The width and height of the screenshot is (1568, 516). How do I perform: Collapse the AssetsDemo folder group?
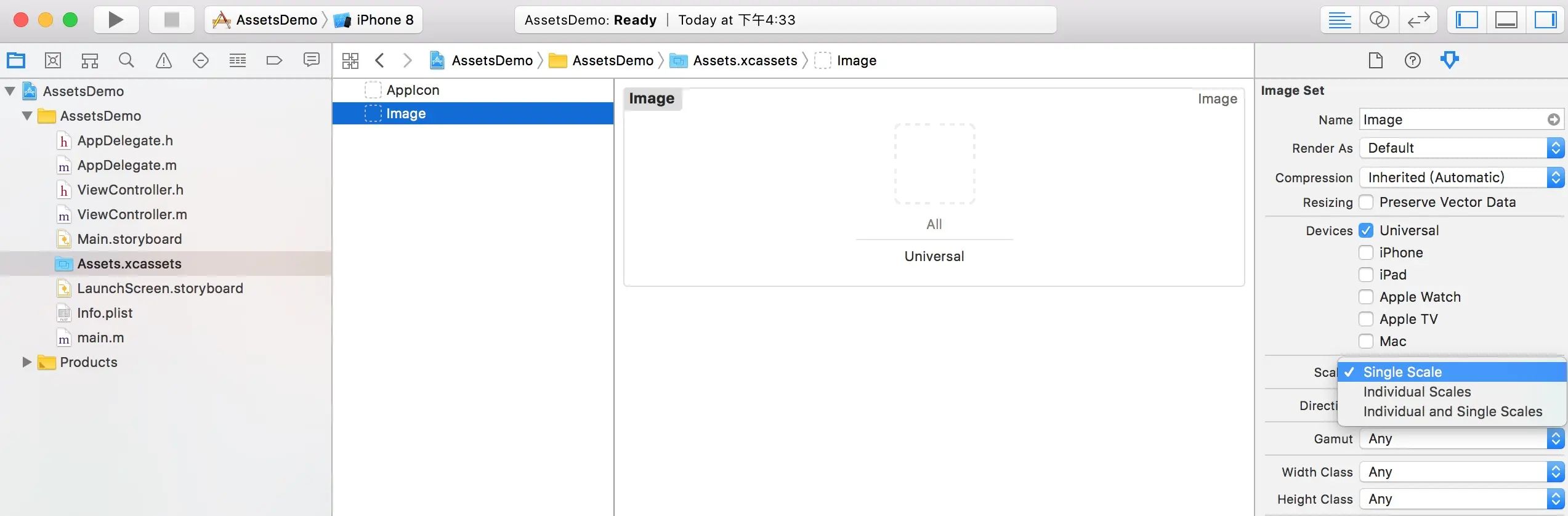27,116
